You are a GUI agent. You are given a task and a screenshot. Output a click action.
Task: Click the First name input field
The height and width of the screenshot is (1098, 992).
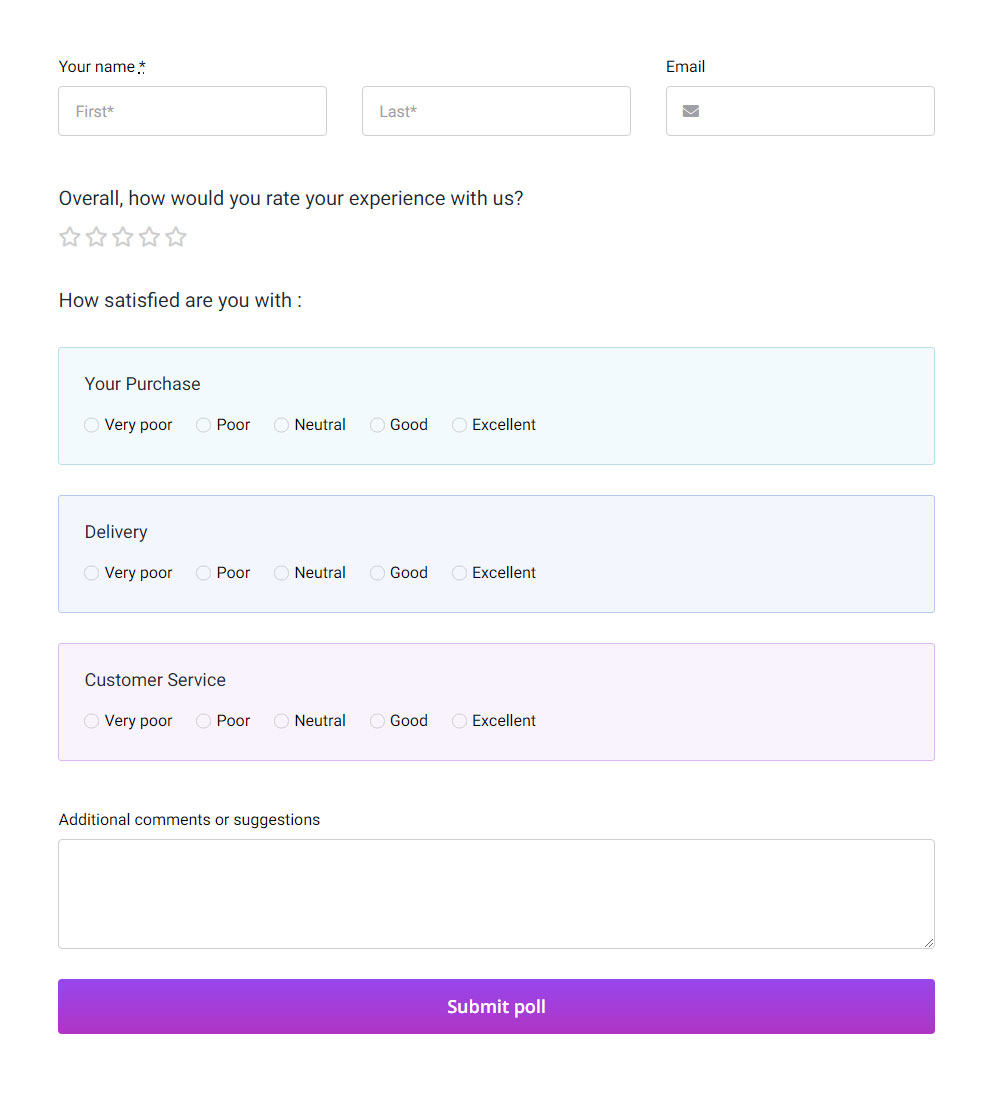click(192, 111)
